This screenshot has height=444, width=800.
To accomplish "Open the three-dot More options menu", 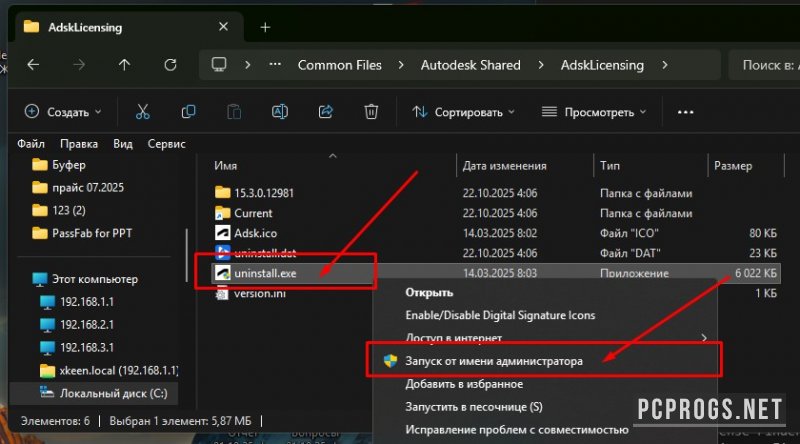I will (x=685, y=112).
